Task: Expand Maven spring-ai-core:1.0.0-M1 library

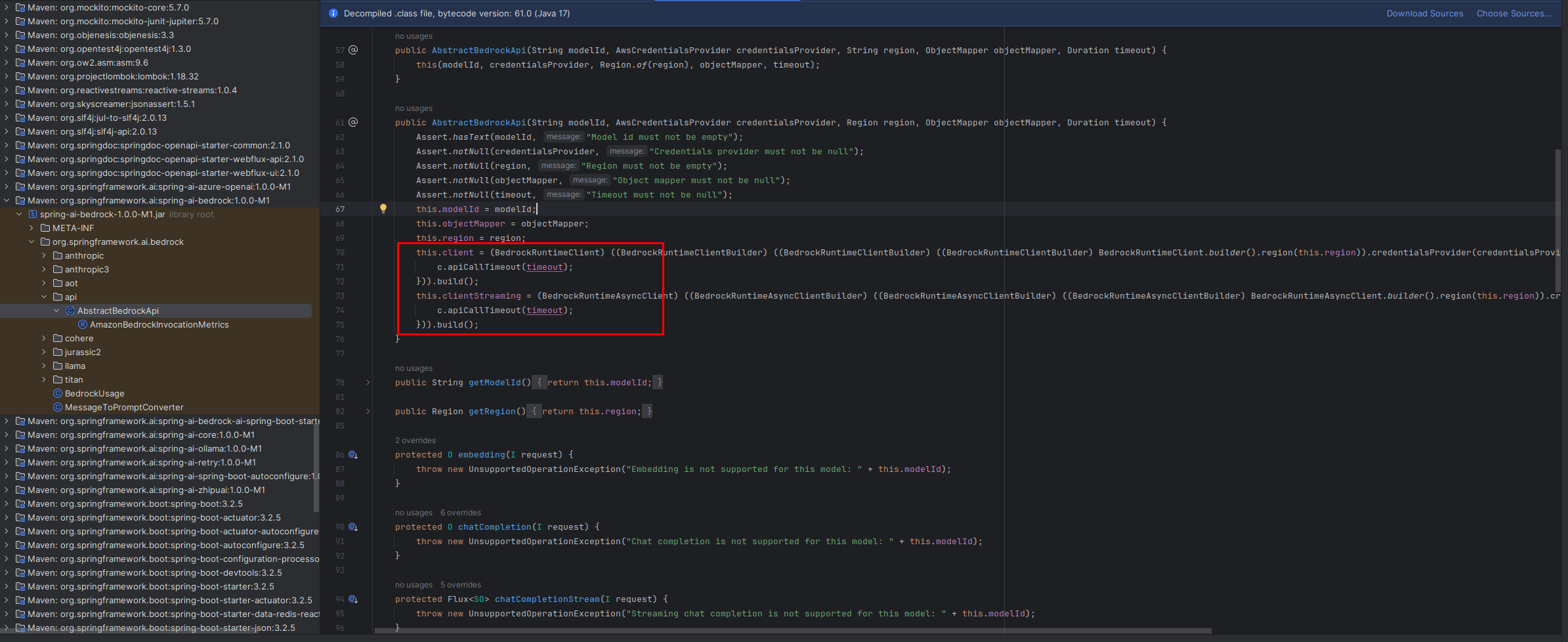Action: tap(7, 435)
